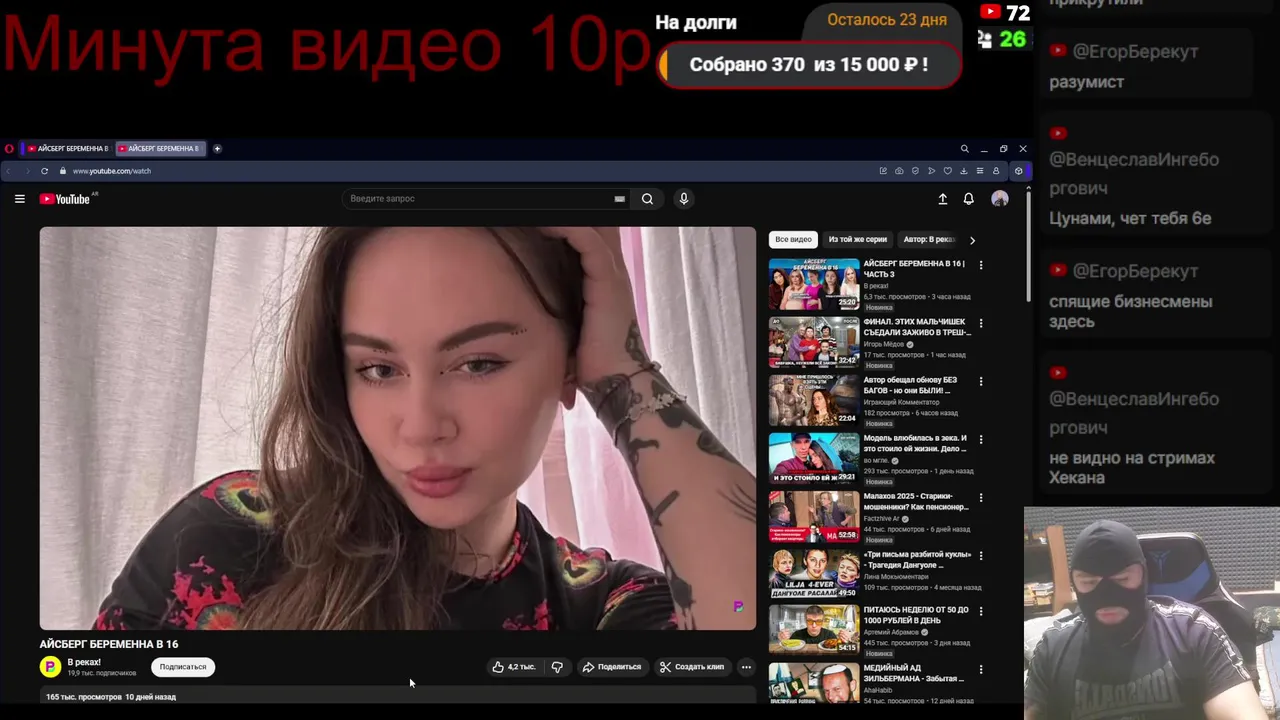This screenshot has height=720, width=1280.
Task: Add a new browser tab
Action: point(217,149)
